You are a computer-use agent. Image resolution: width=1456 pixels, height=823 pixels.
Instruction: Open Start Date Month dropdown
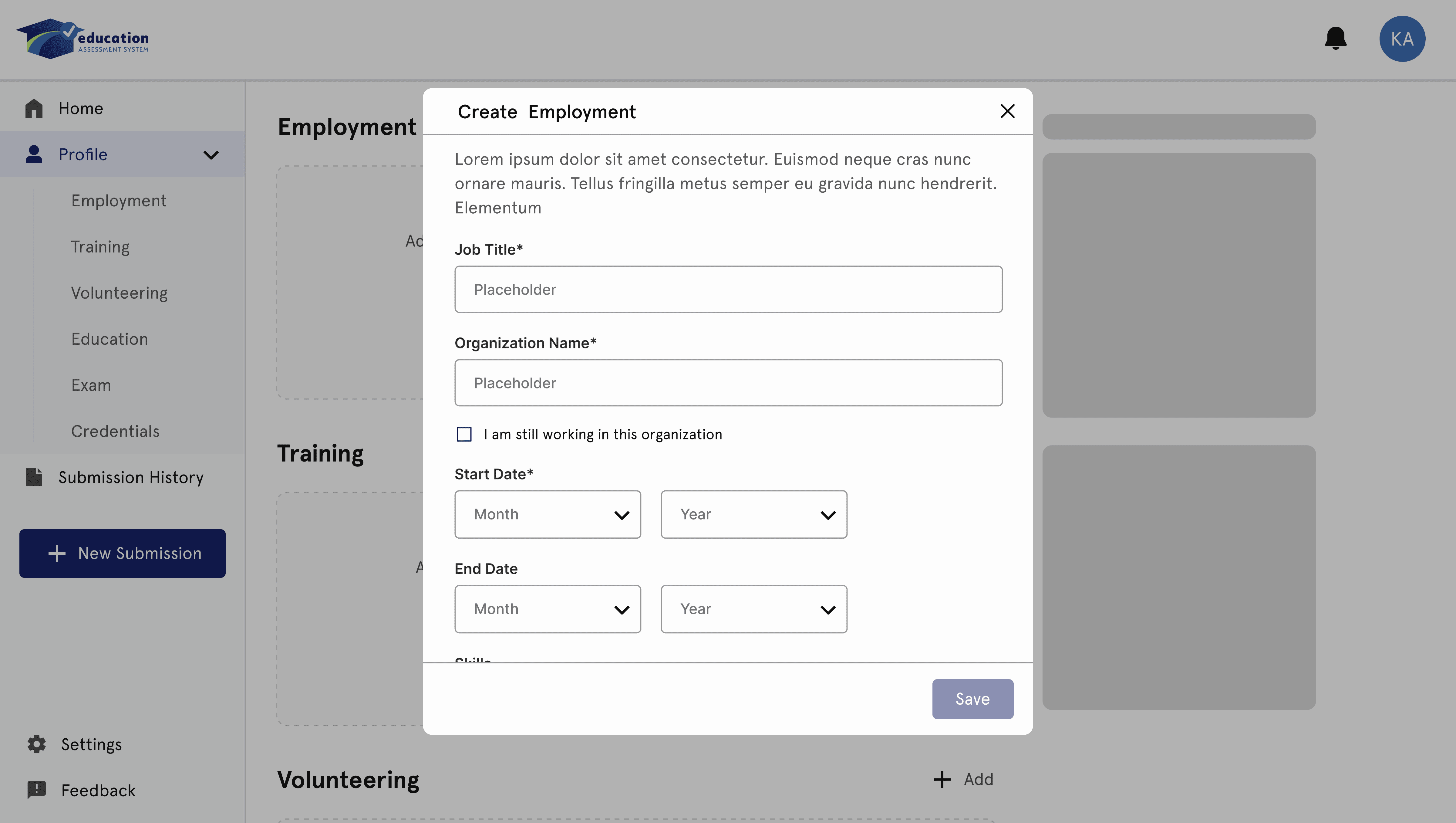click(x=547, y=514)
